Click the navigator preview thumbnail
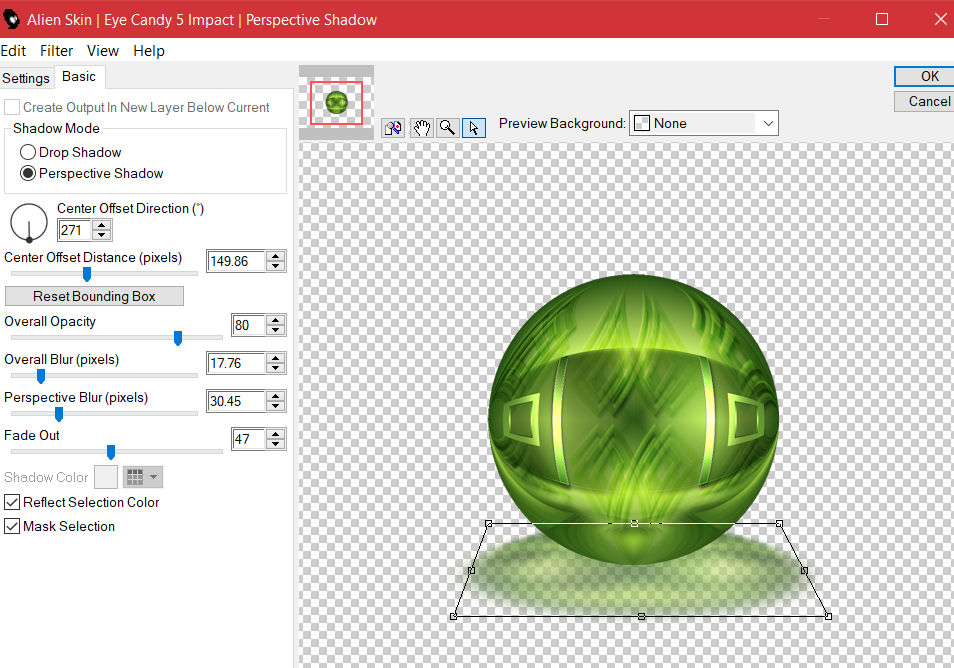Image resolution: width=954 pixels, height=668 pixels. coord(336,101)
